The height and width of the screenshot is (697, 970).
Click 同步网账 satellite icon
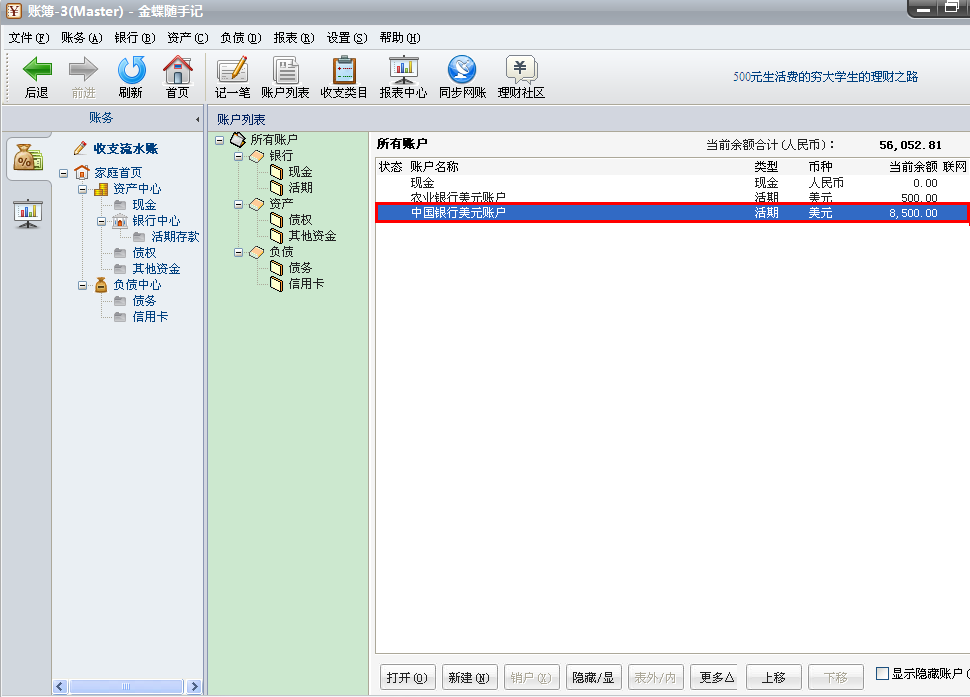coord(462,69)
